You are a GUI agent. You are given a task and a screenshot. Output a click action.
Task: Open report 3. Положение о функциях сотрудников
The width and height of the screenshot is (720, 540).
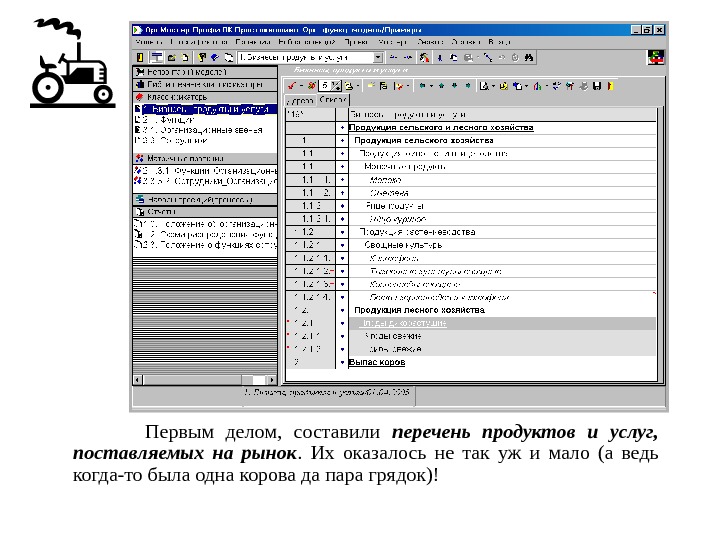click(x=206, y=245)
